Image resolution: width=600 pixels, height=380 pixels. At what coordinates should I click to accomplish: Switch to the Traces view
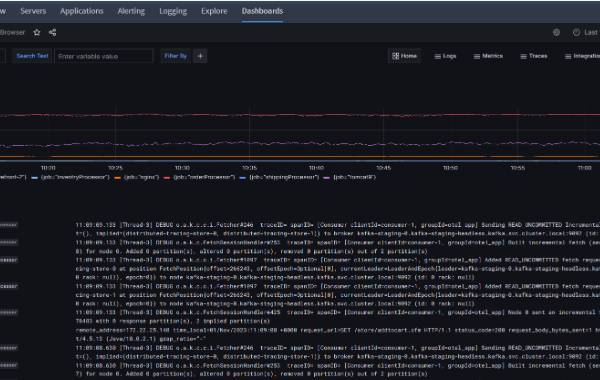tap(534, 56)
